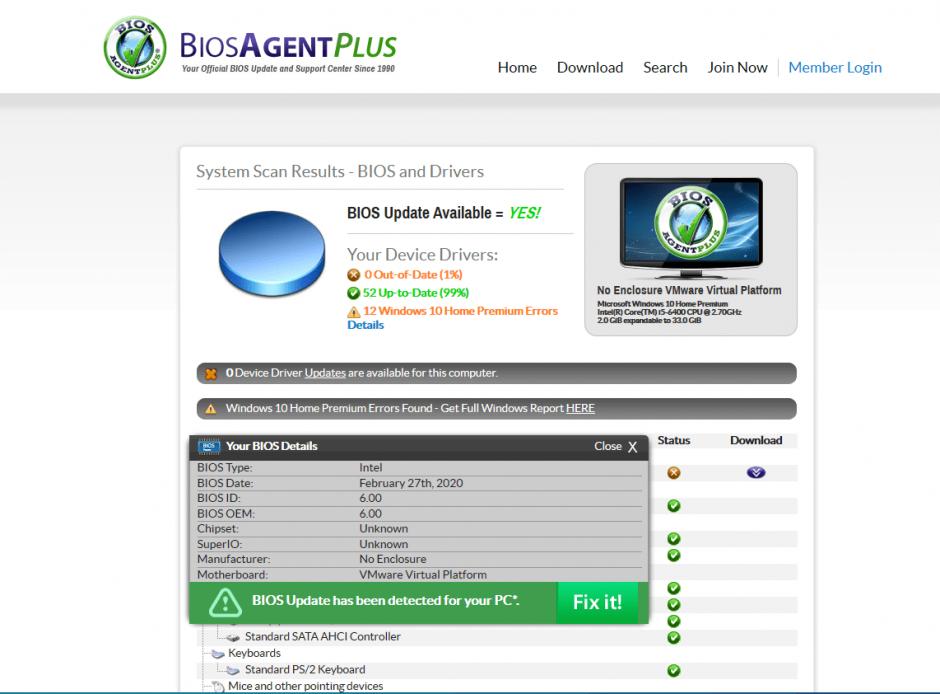Click the BIOS Date value February 27th, 2020

[x=411, y=483]
